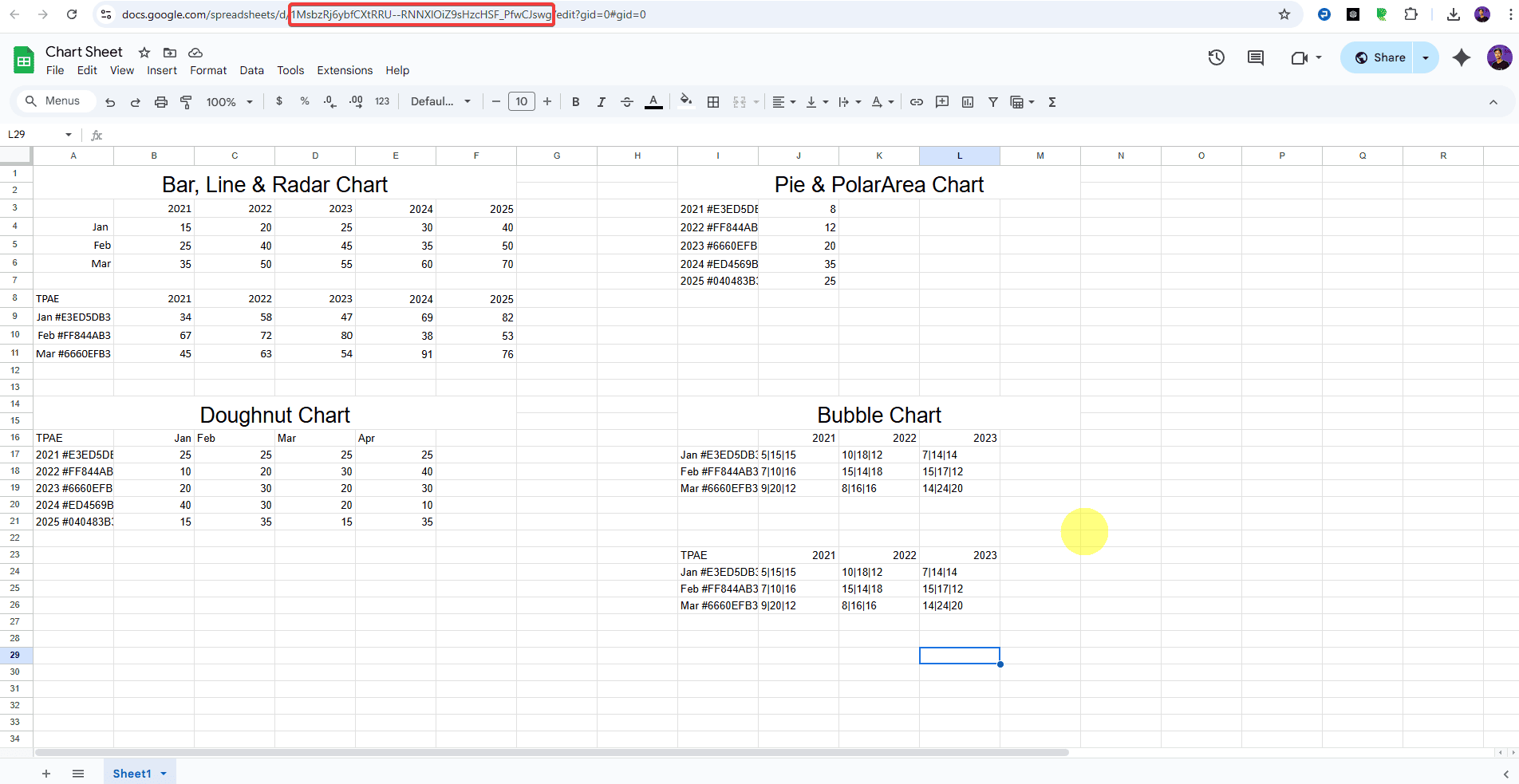Click the Print icon
This screenshot has height=784, width=1519.
coord(161,102)
